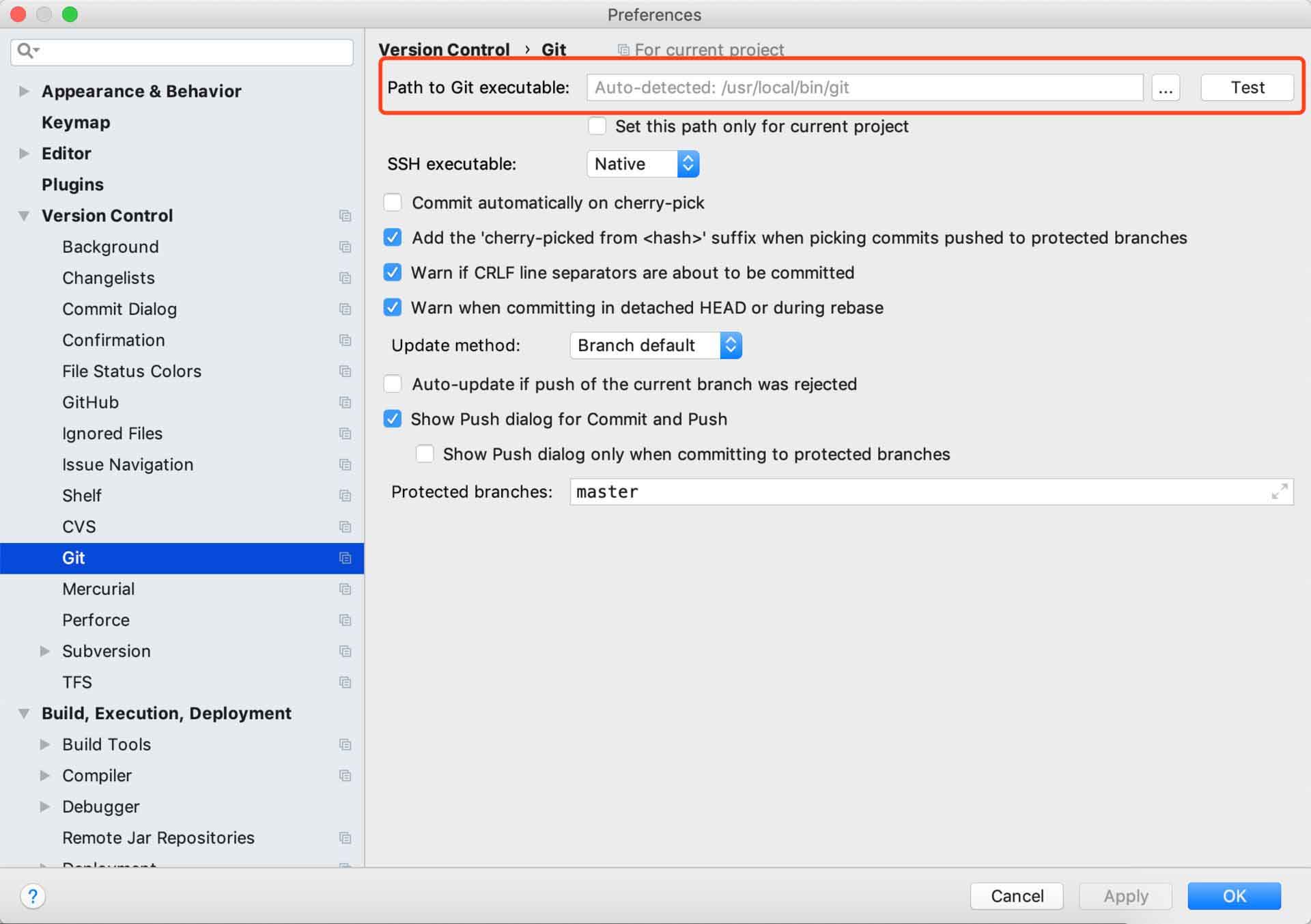Screen dimensions: 1311x924
Task: Click the project-level icon beside Shelf
Action: (345, 496)
